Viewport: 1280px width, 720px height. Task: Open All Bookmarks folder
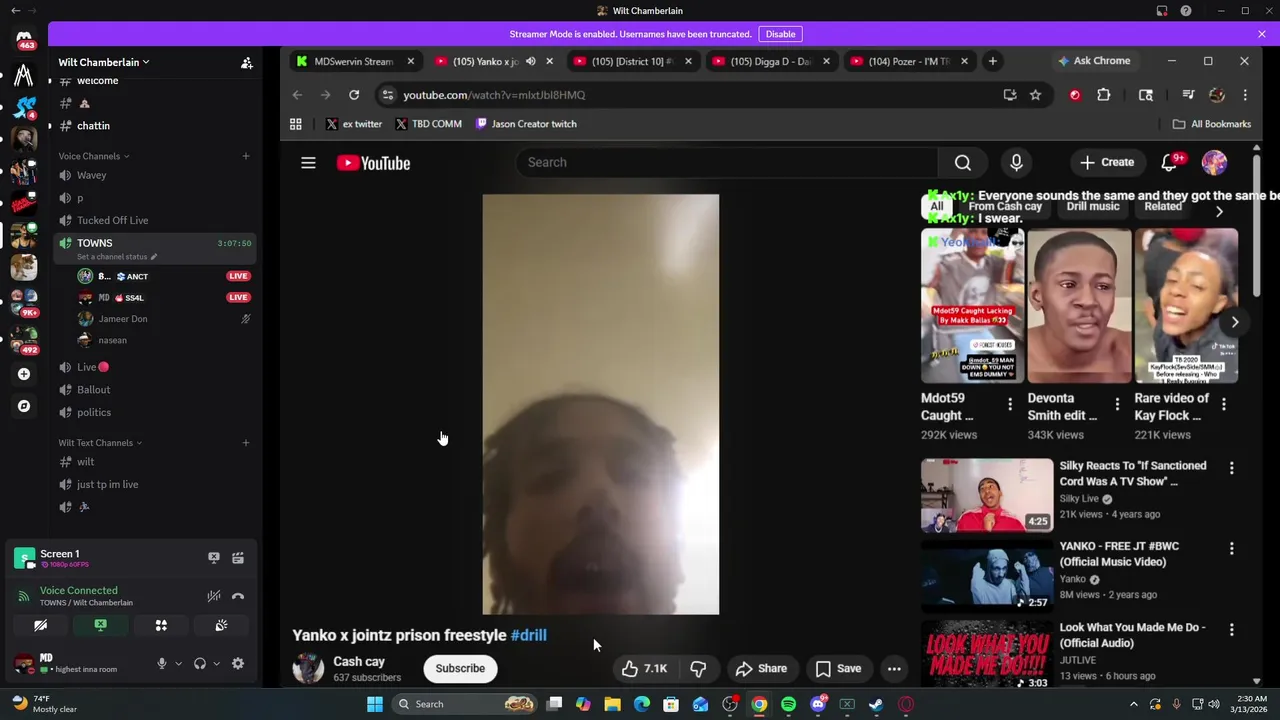pyautogui.click(x=1212, y=124)
